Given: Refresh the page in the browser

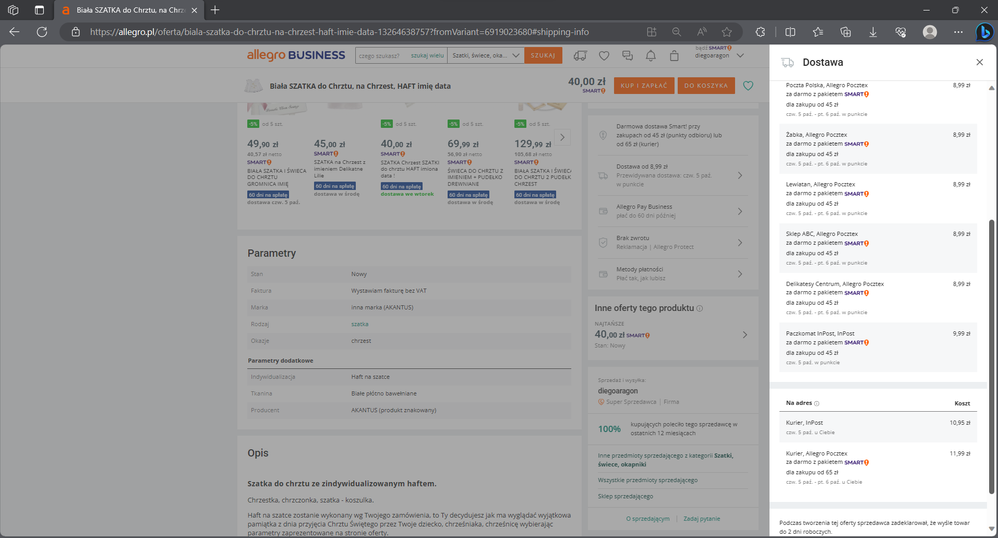Looking at the screenshot, I should pos(42,32).
